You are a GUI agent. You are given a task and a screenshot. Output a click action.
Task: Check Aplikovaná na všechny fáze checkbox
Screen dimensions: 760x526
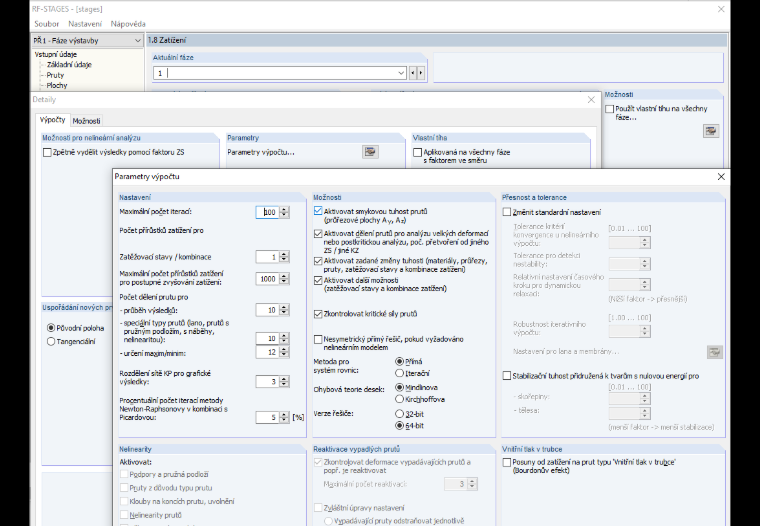pyautogui.click(x=417, y=152)
